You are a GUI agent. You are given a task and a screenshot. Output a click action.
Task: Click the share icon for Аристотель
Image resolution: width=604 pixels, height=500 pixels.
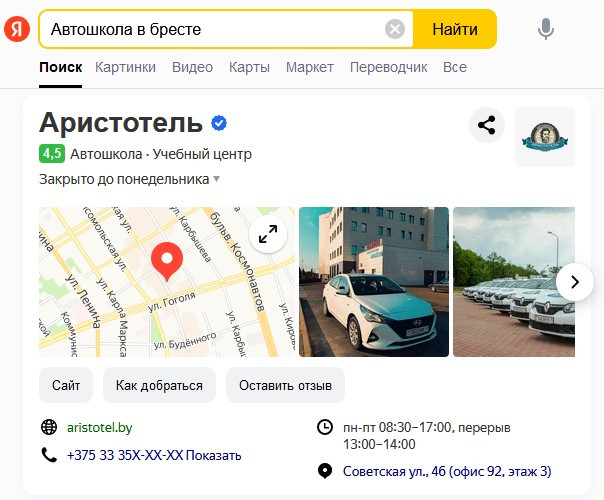[487, 125]
